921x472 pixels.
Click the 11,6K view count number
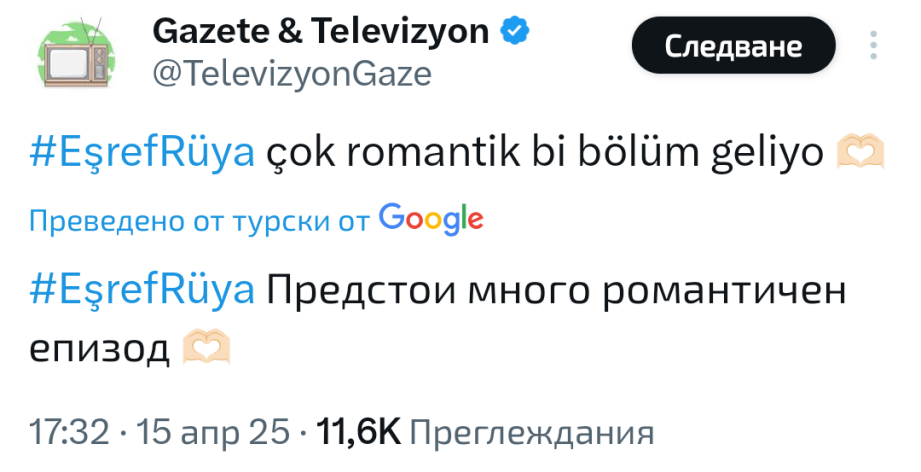358,433
